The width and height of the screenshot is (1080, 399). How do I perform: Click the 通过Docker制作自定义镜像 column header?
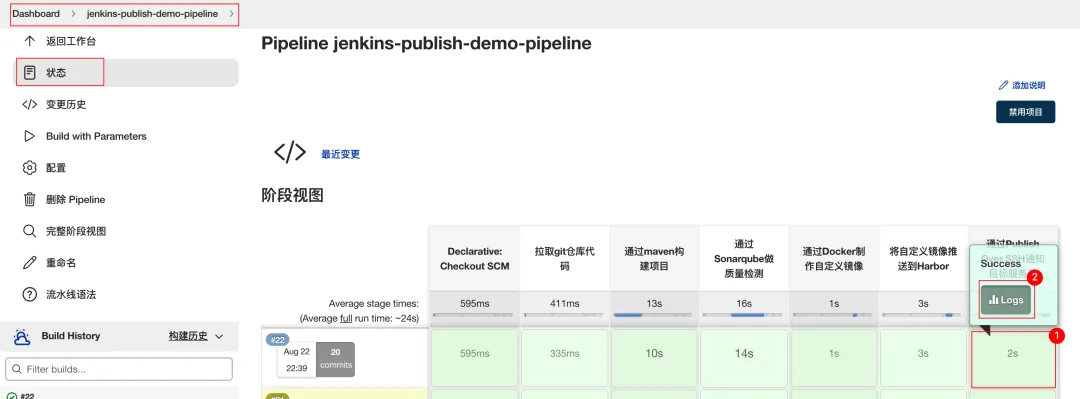click(x=834, y=259)
